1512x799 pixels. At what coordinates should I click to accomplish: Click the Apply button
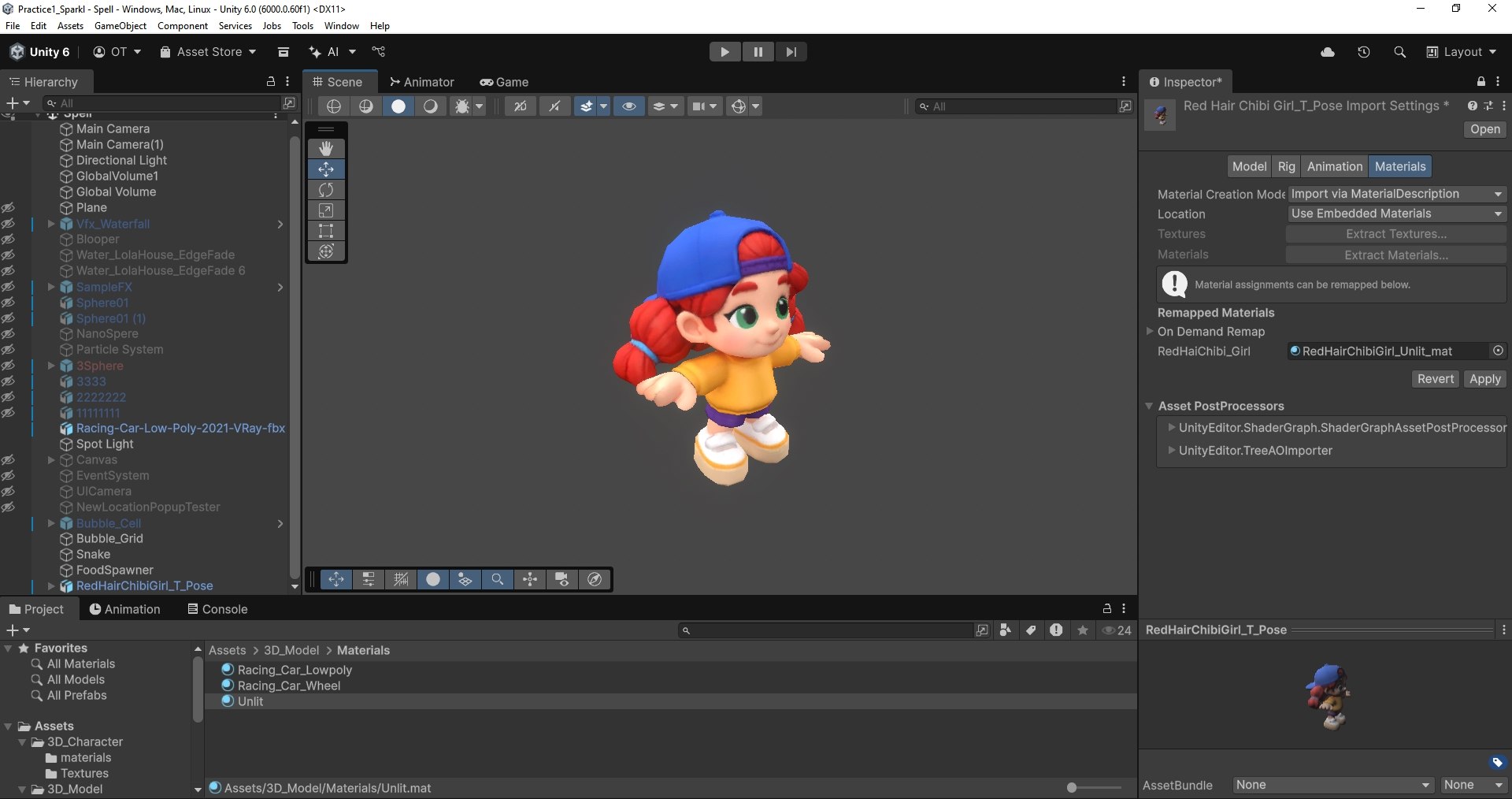pos(1484,379)
